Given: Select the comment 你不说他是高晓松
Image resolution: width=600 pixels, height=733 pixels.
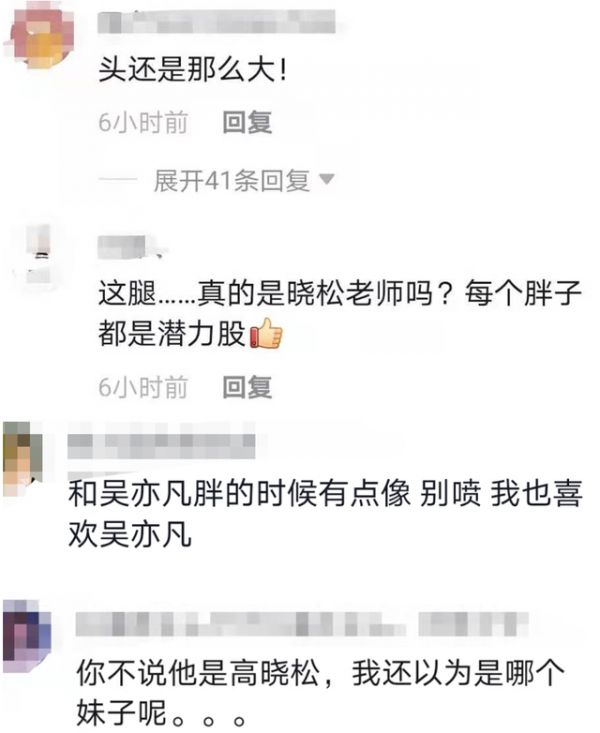Looking at the screenshot, I should (x=321, y=692).
